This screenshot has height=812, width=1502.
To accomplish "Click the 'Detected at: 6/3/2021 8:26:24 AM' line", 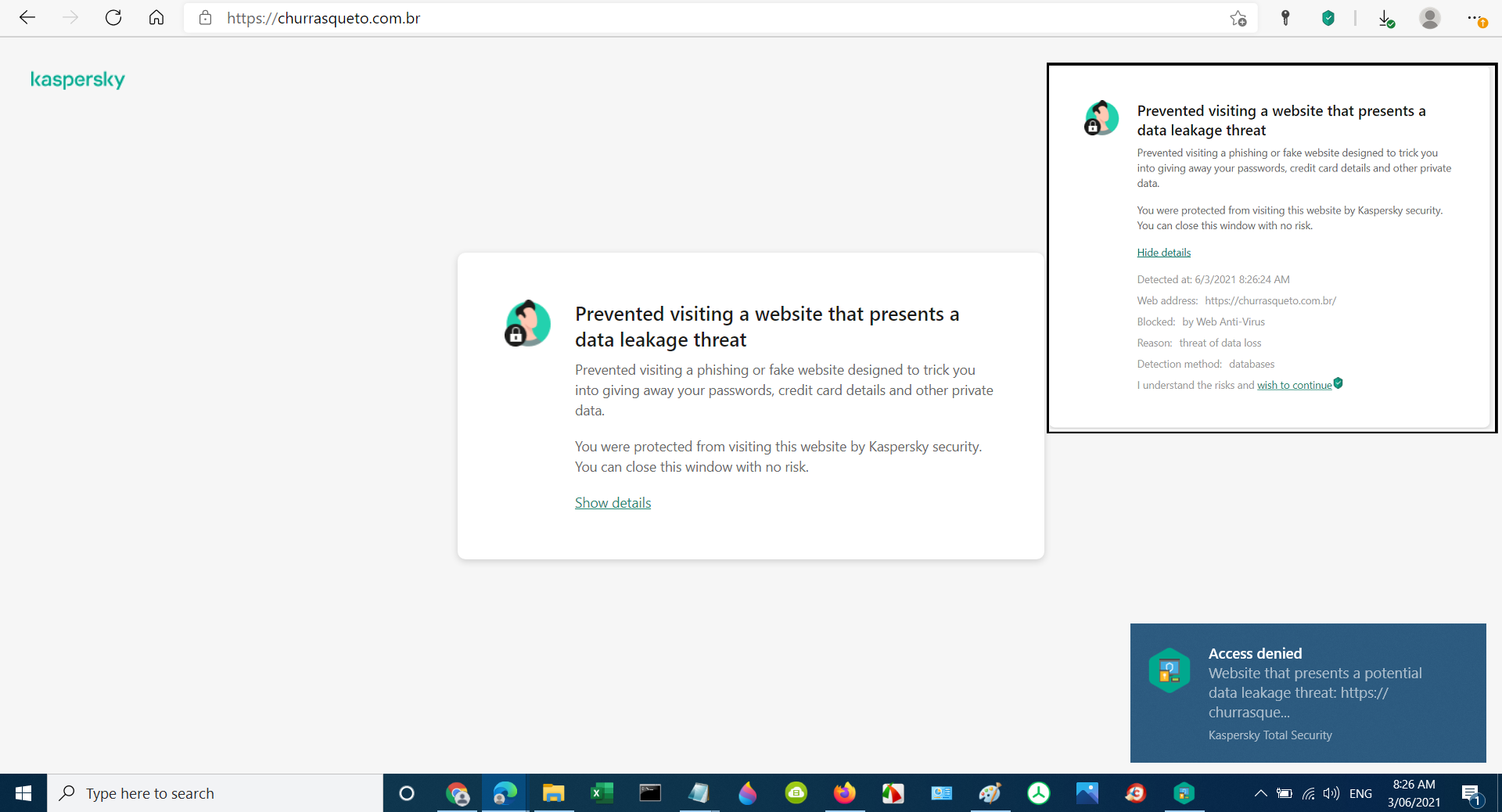I will coord(1213,279).
